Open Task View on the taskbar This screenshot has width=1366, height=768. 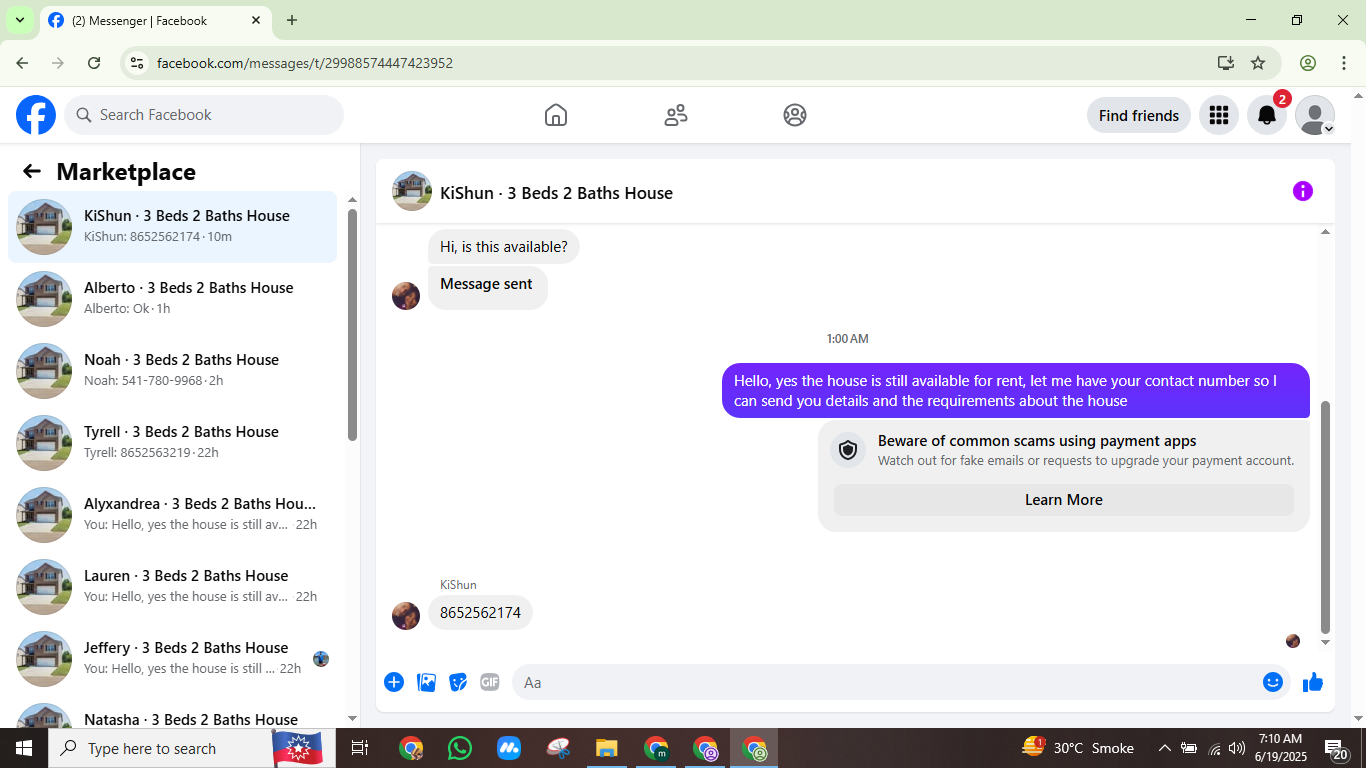point(360,748)
